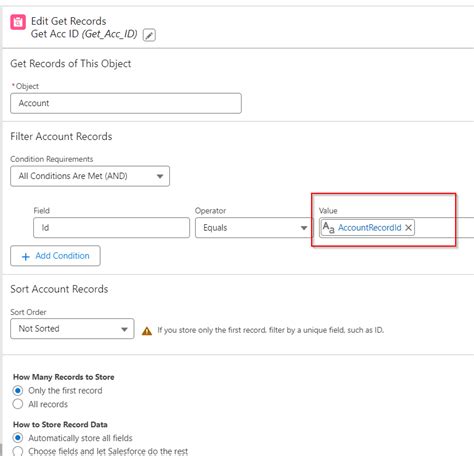Select Only the first record option

(18, 390)
